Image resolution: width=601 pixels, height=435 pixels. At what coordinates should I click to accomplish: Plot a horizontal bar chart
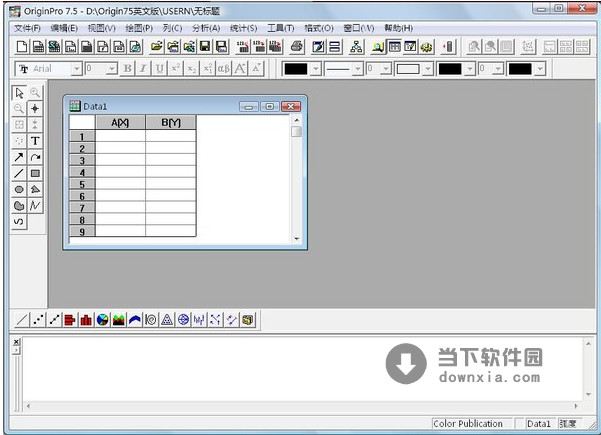pyautogui.click(x=70, y=319)
